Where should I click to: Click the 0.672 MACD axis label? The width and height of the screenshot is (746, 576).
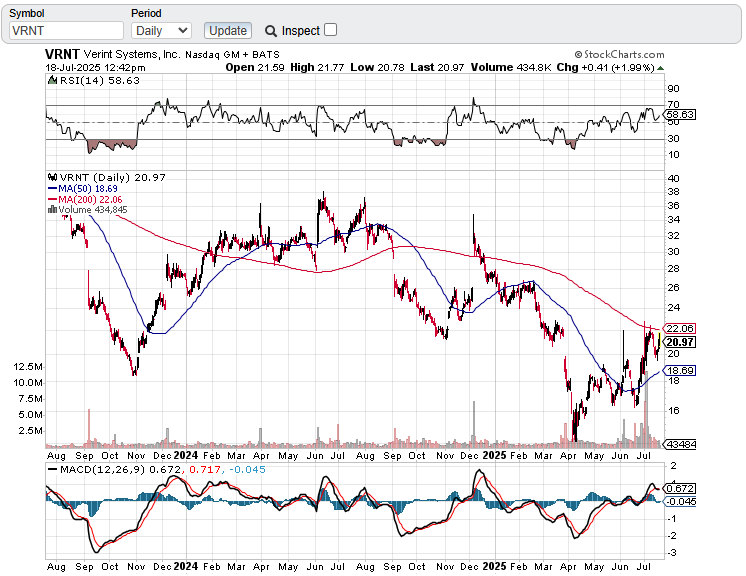click(x=681, y=488)
